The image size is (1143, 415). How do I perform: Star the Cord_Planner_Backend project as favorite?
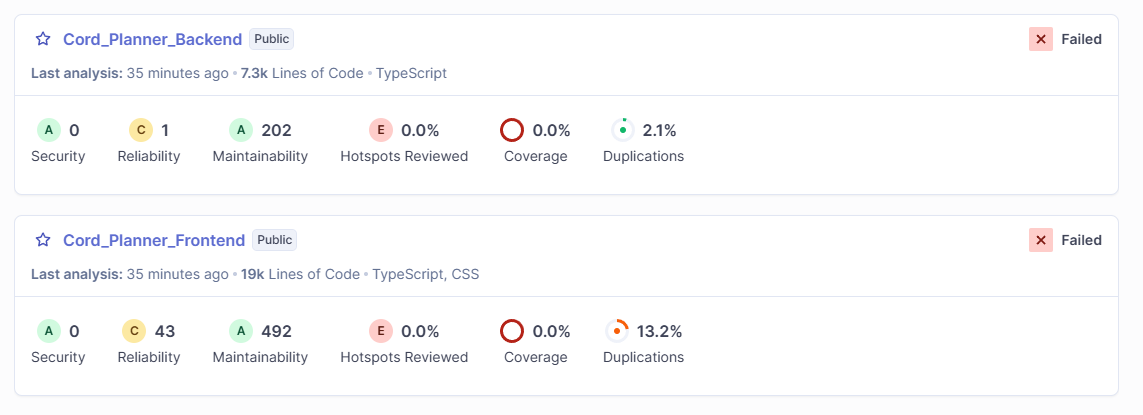click(x=43, y=39)
